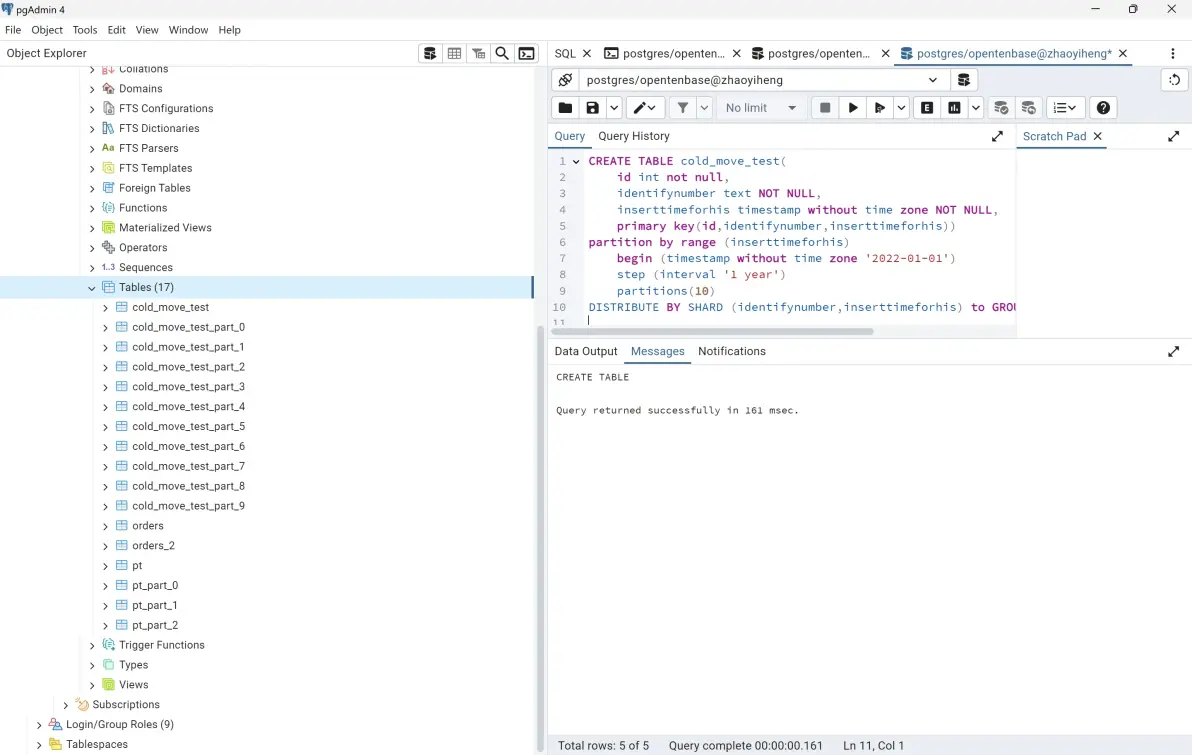The width and height of the screenshot is (1192, 755).
Task: Select the Trigger Functions node
Action: (162, 645)
